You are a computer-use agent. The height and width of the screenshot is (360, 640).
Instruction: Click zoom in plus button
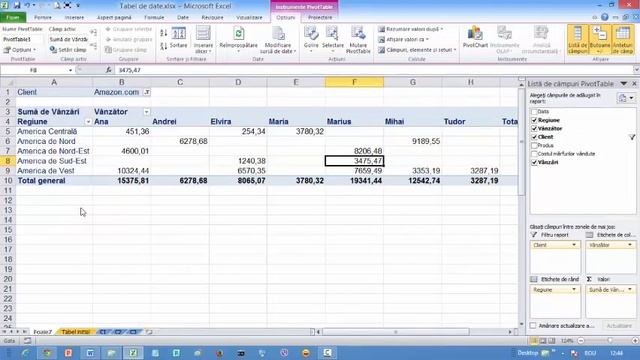tap(635, 340)
